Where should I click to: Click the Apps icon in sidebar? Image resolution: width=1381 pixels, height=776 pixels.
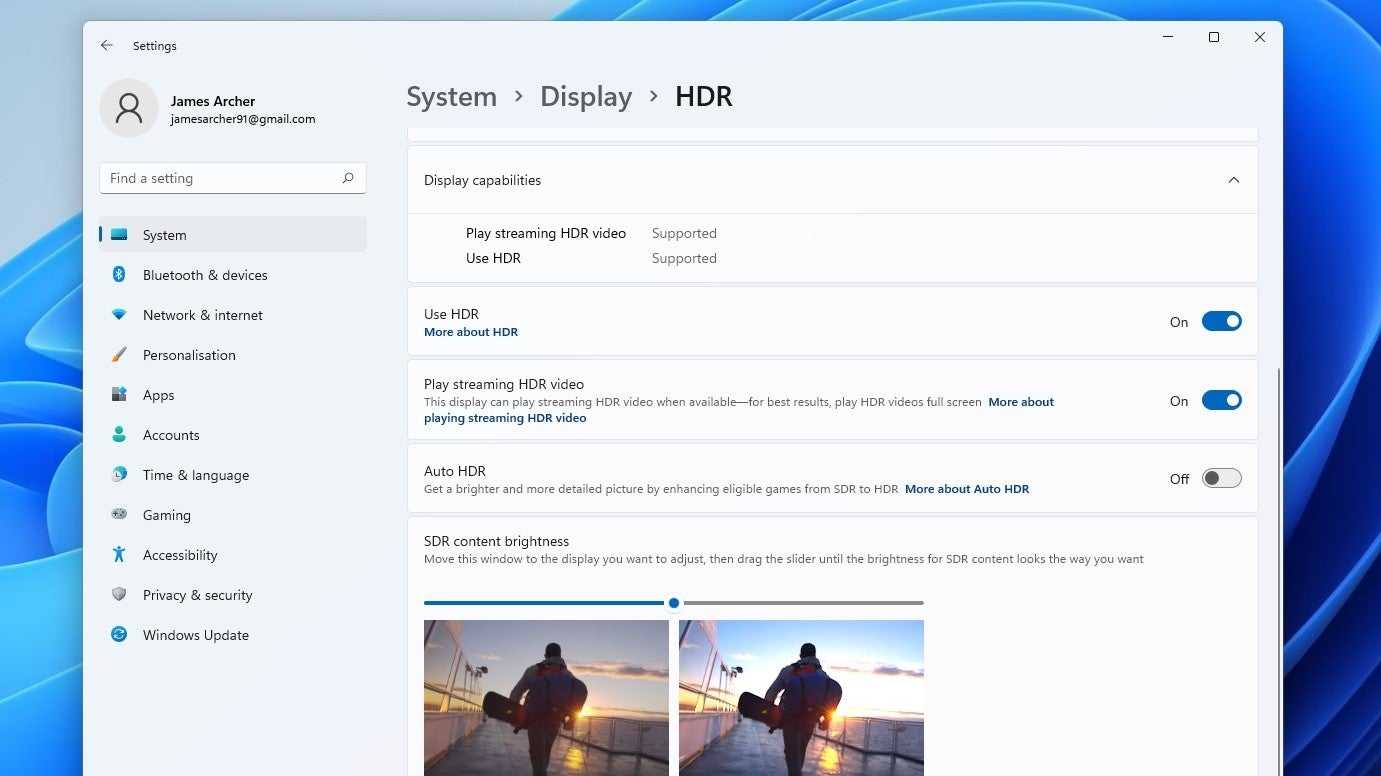(x=119, y=395)
